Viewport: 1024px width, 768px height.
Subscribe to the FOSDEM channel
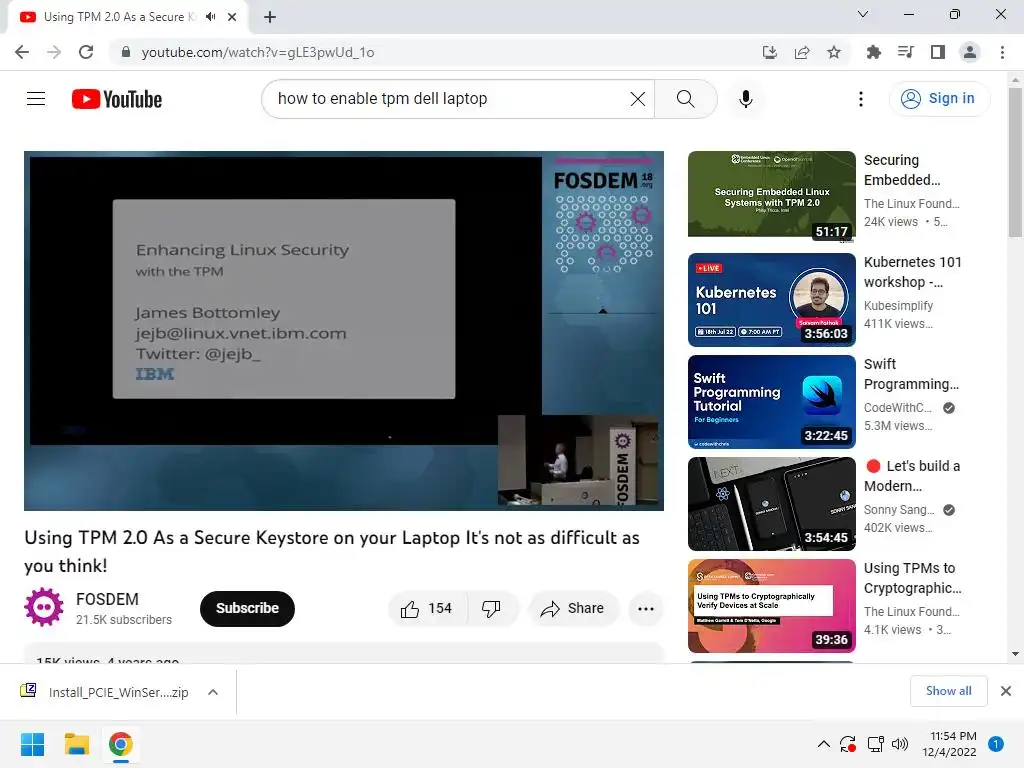point(248,609)
